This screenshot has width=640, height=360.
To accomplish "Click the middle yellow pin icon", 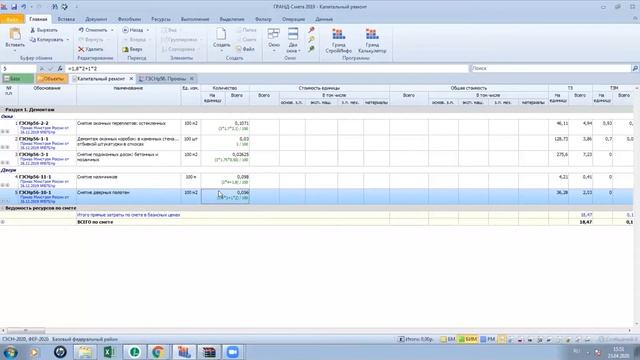I will (311, 40).
